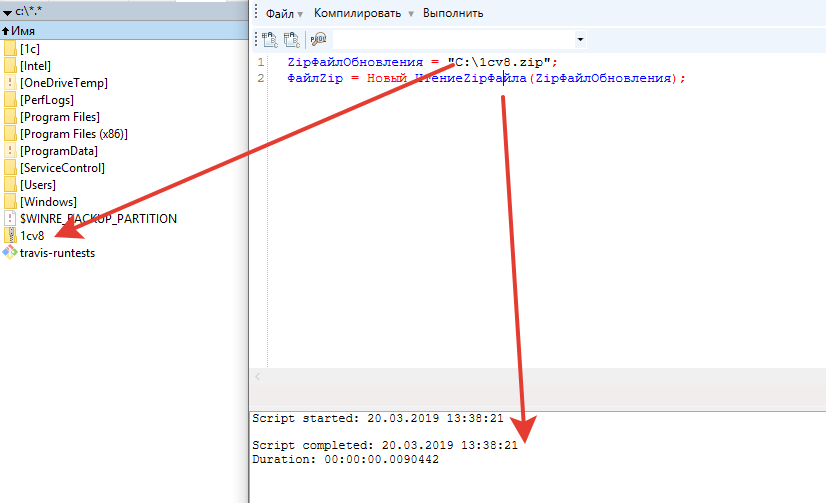Select the [Windows] folder

point(48,202)
